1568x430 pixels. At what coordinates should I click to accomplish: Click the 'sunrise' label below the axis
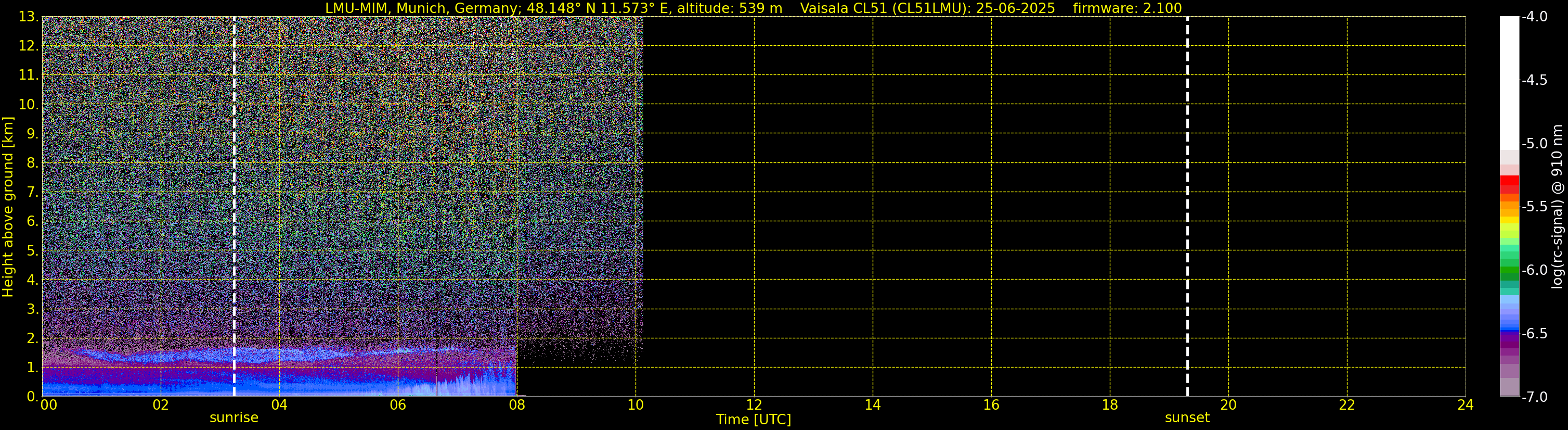point(234,418)
